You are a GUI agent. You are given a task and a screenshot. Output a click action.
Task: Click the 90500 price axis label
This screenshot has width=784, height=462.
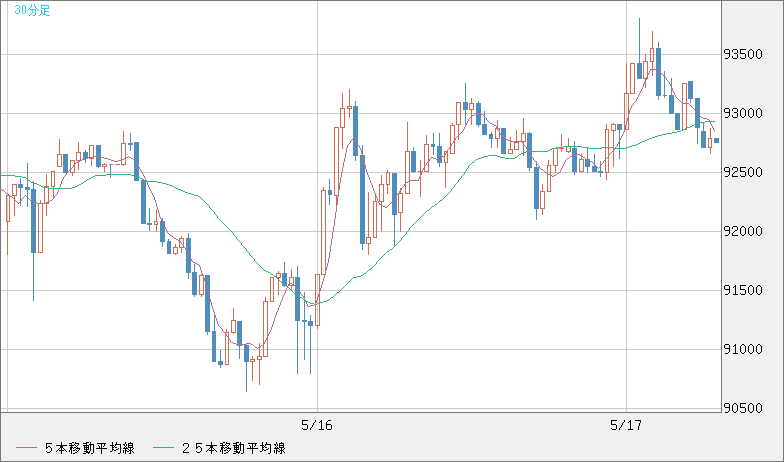[743, 408]
